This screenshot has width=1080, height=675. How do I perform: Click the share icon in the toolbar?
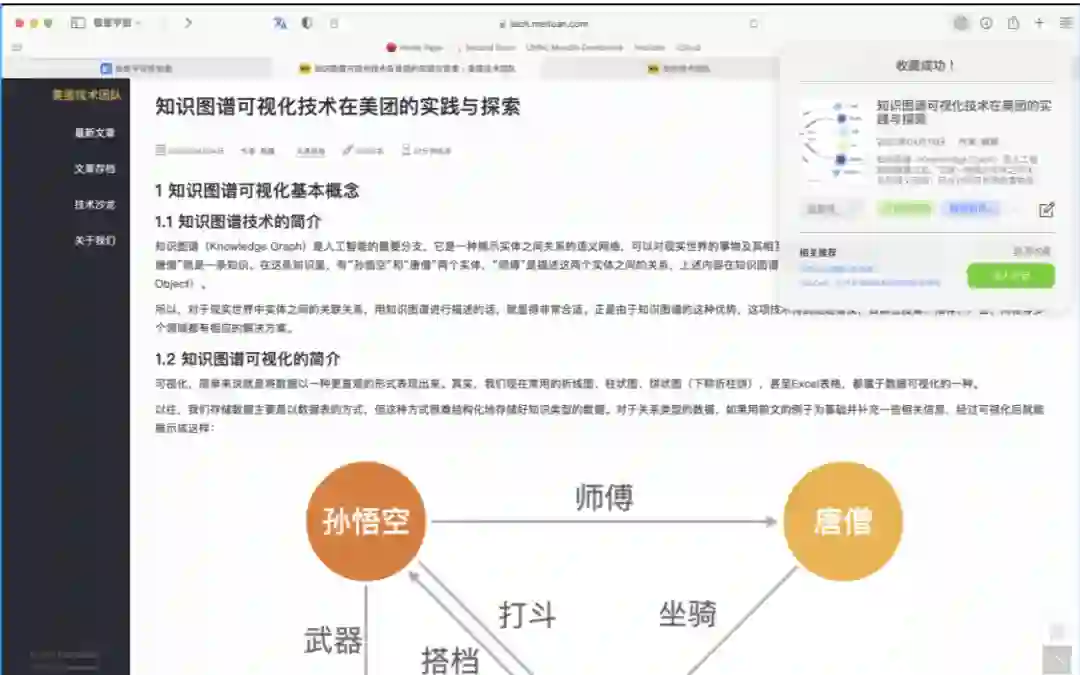[x=1013, y=23]
